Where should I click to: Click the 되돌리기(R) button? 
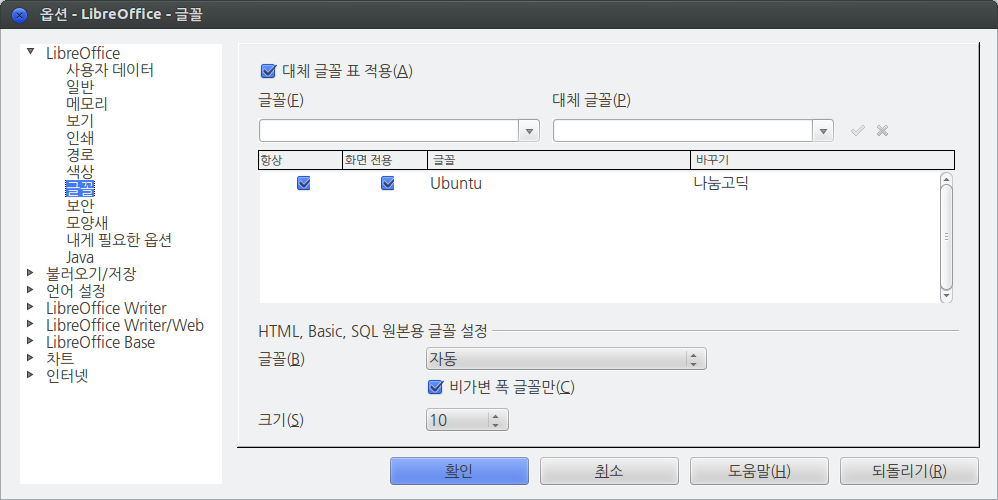(909, 471)
